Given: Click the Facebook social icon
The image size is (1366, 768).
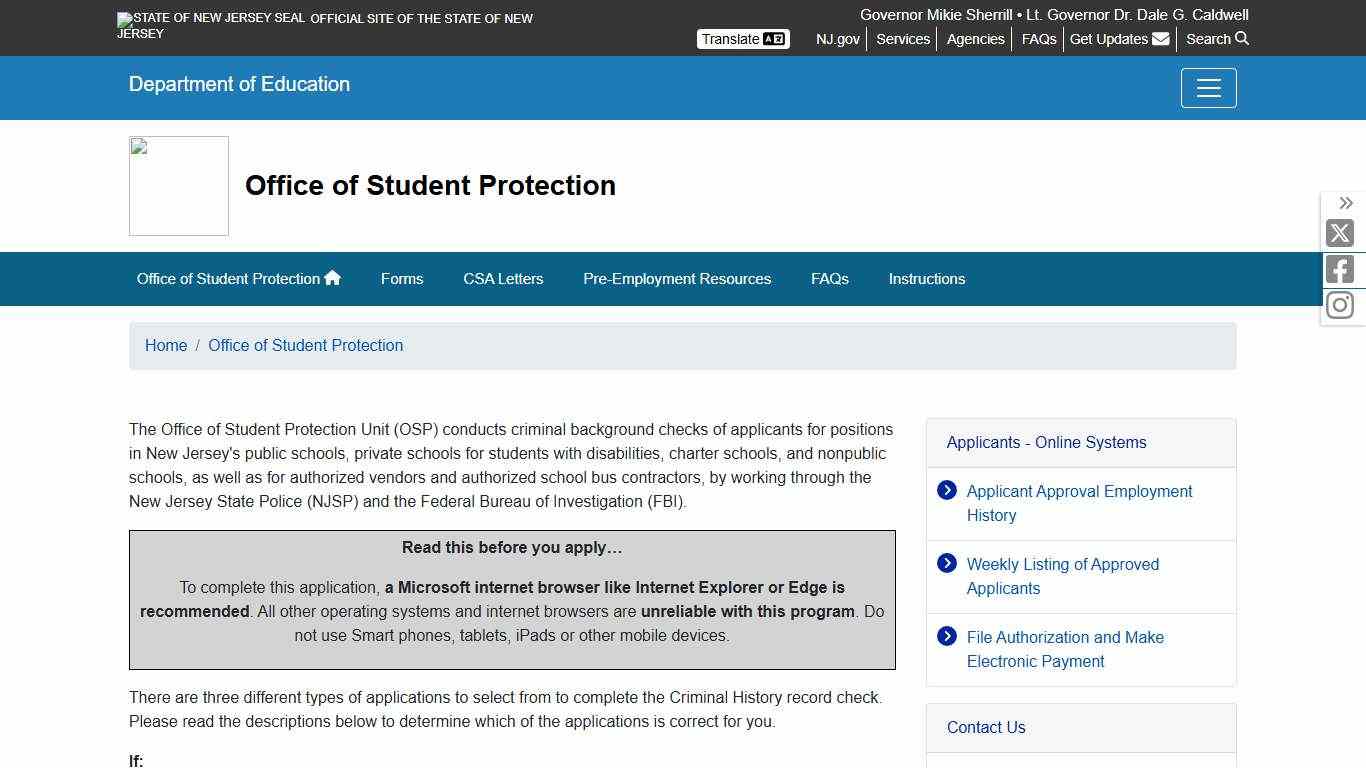Looking at the screenshot, I should [1340, 269].
